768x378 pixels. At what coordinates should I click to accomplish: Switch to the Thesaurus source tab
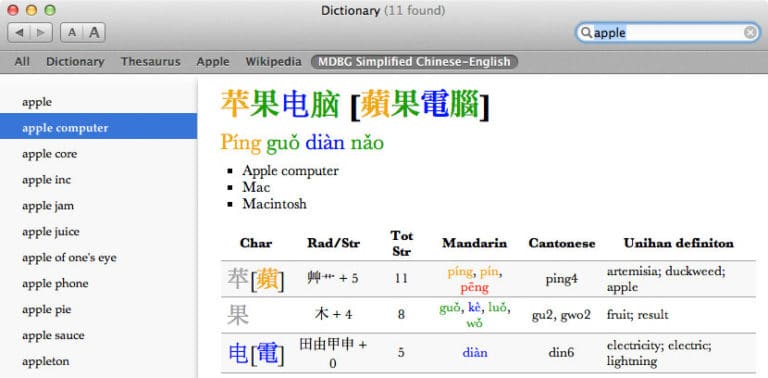tap(150, 62)
